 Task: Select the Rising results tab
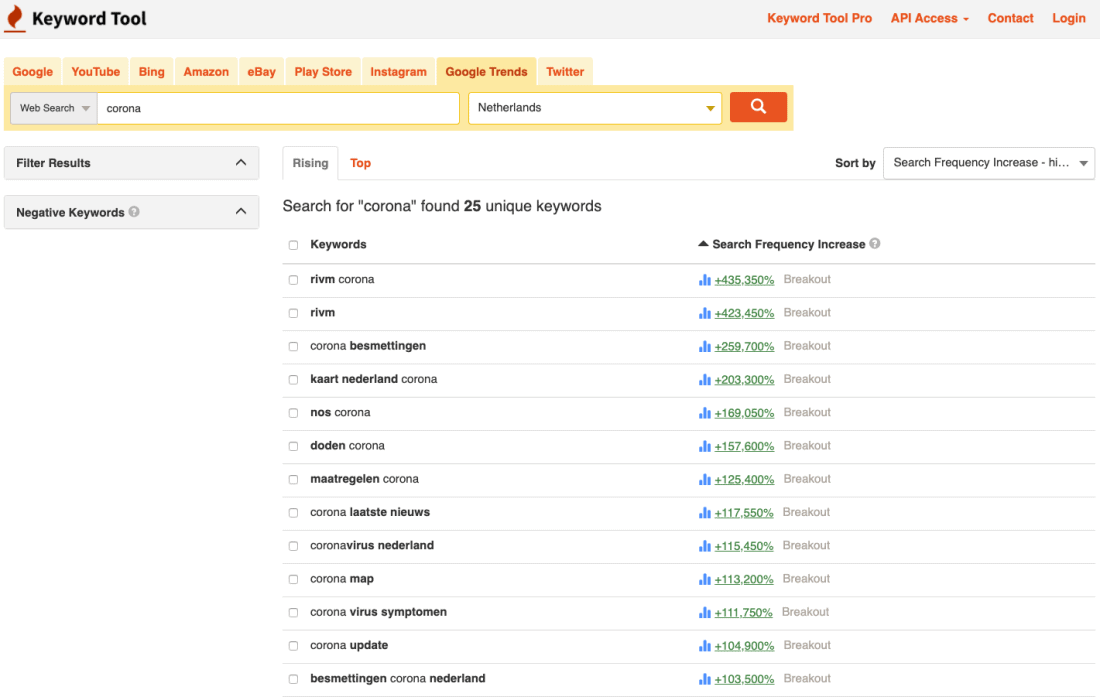tap(310, 163)
